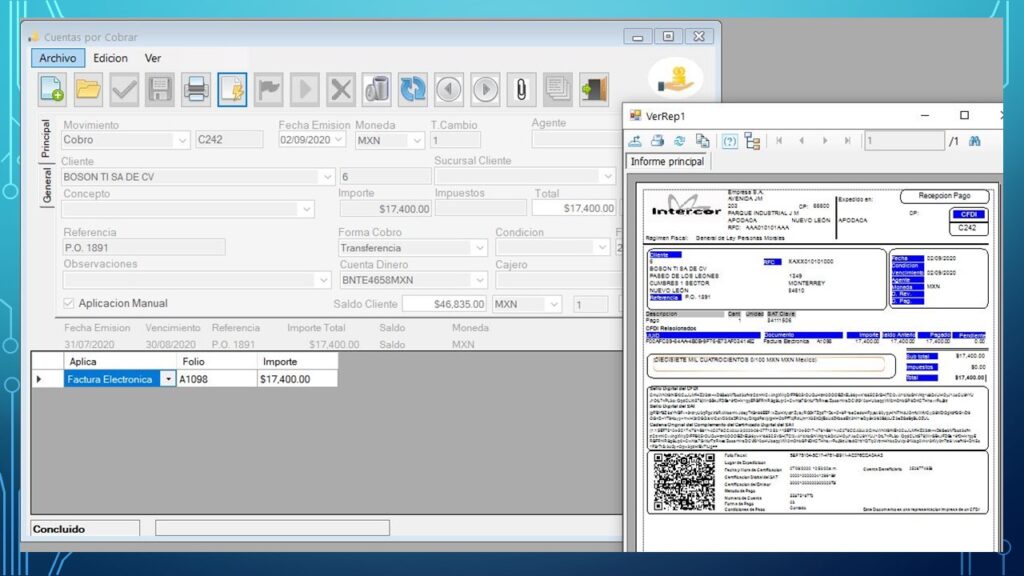Click the Total field showing $17,400.00

tap(574, 209)
